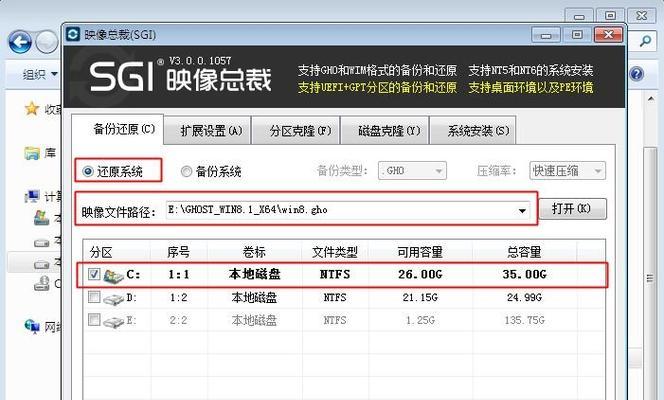This screenshot has width=664, height=400.
Task: Click the 分区 column header
Action: point(117,253)
